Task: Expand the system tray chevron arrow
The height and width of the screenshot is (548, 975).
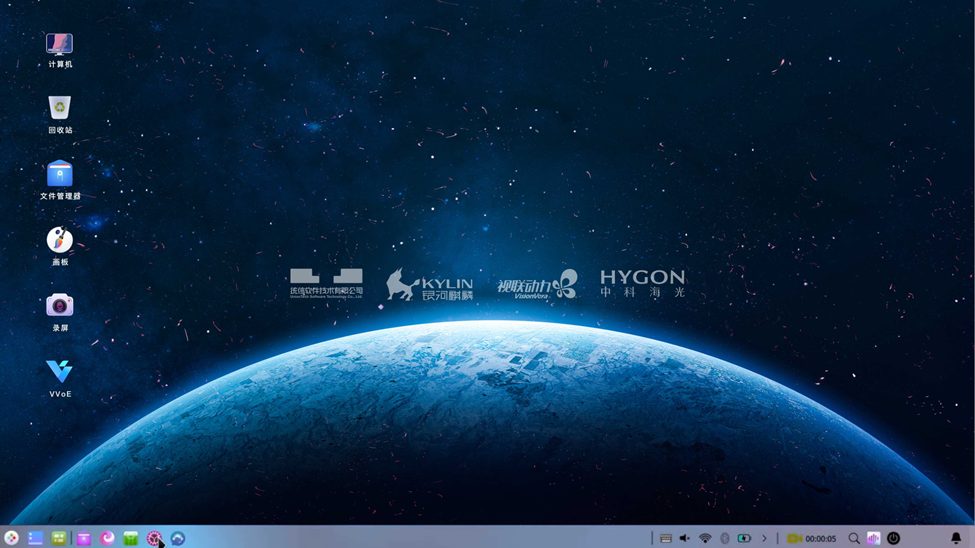Action: click(764, 538)
